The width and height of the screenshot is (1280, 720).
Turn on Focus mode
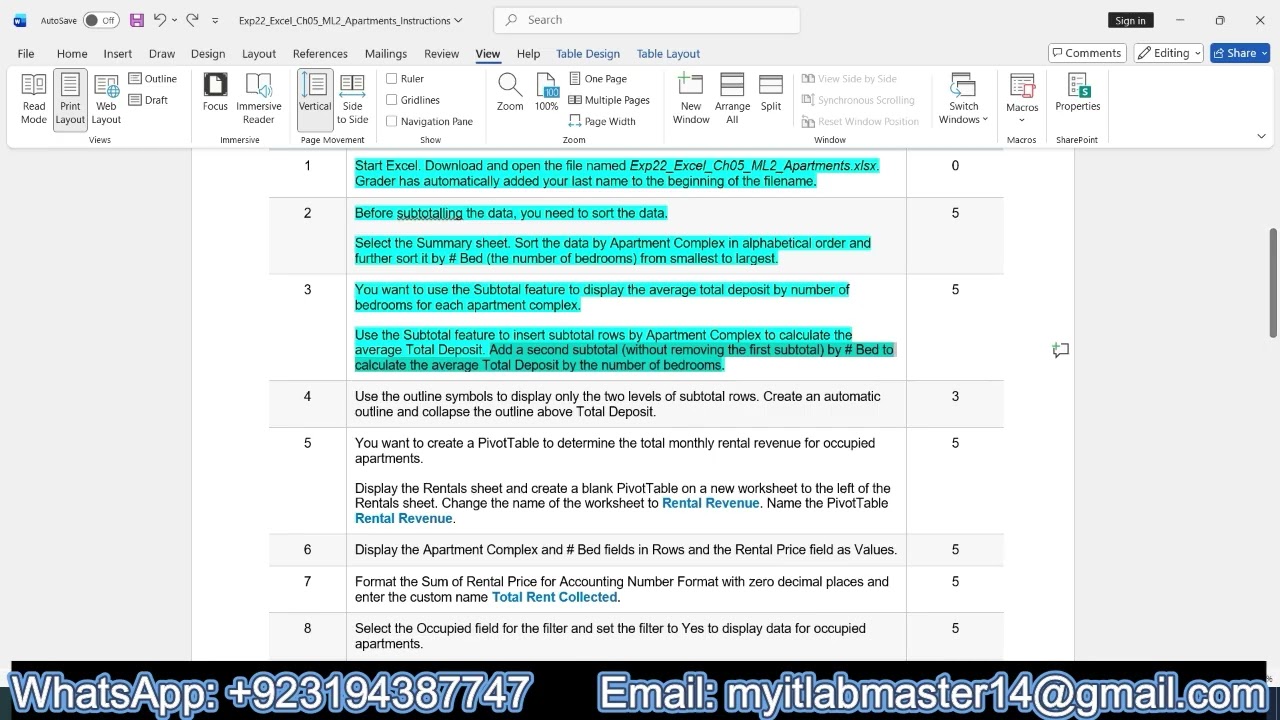point(215,92)
